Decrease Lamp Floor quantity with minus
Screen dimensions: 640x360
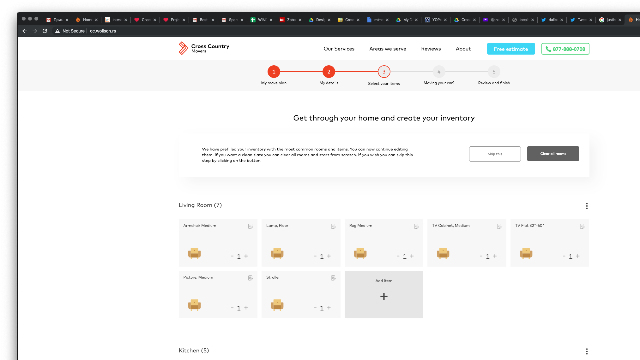click(x=315, y=256)
